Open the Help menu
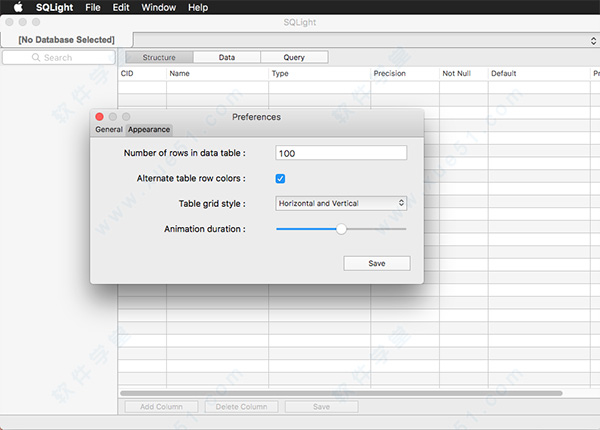Screen dimensions: 600x430 [198, 7]
